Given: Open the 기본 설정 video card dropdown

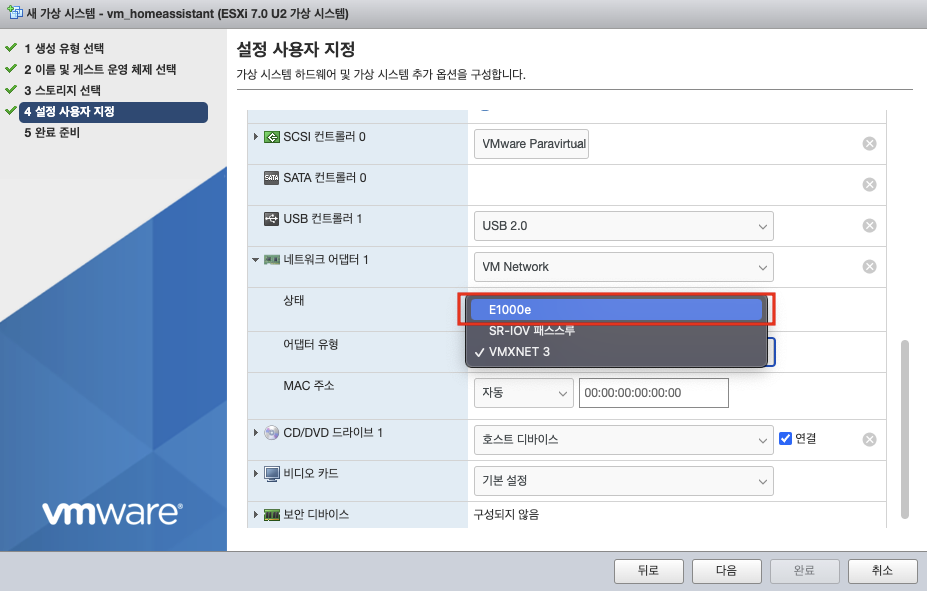Looking at the screenshot, I should tap(624, 480).
